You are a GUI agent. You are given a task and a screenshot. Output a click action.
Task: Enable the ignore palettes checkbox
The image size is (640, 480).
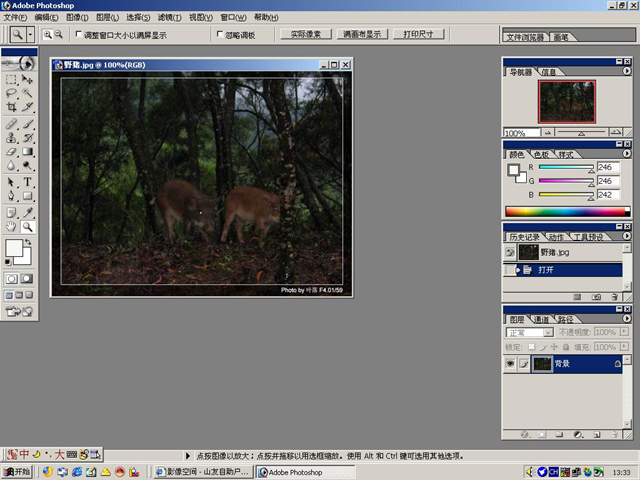click(x=220, y=34)
